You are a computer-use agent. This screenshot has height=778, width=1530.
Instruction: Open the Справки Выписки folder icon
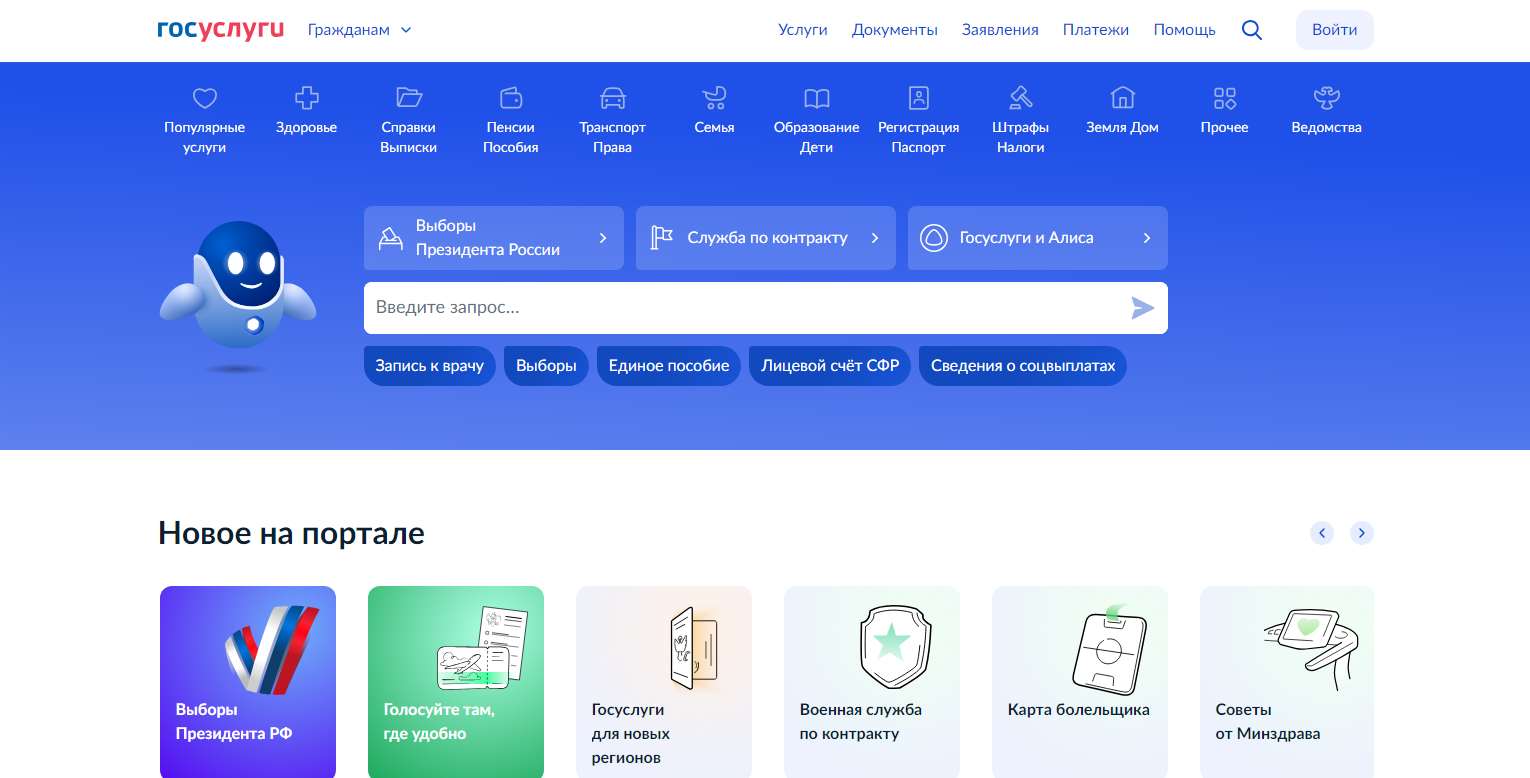point(409,98)
